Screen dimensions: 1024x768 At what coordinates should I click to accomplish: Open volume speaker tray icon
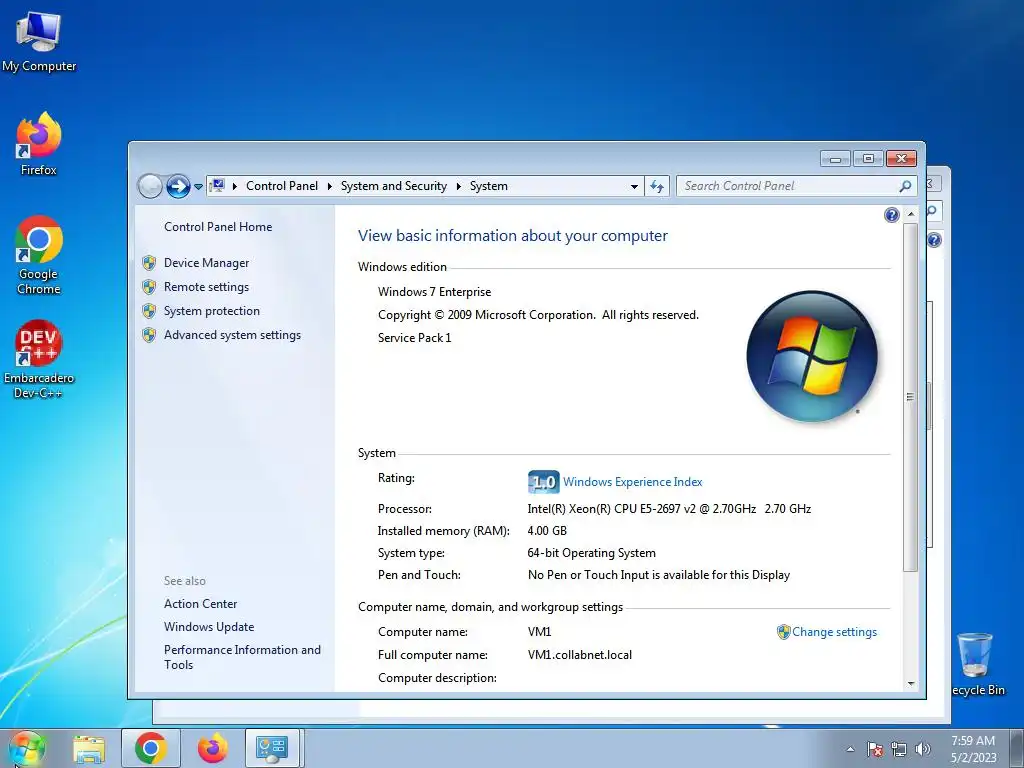point(923,749)
